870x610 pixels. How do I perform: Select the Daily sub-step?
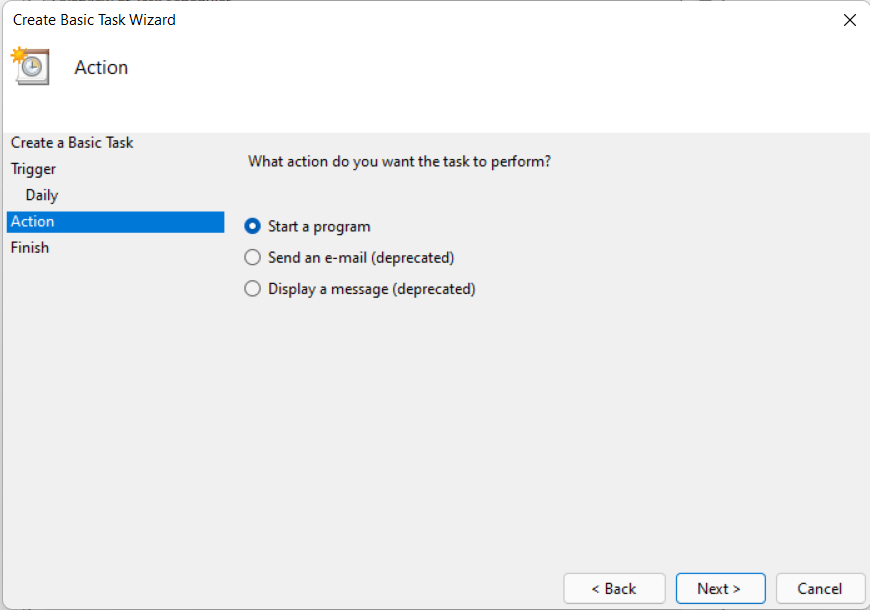41,195
